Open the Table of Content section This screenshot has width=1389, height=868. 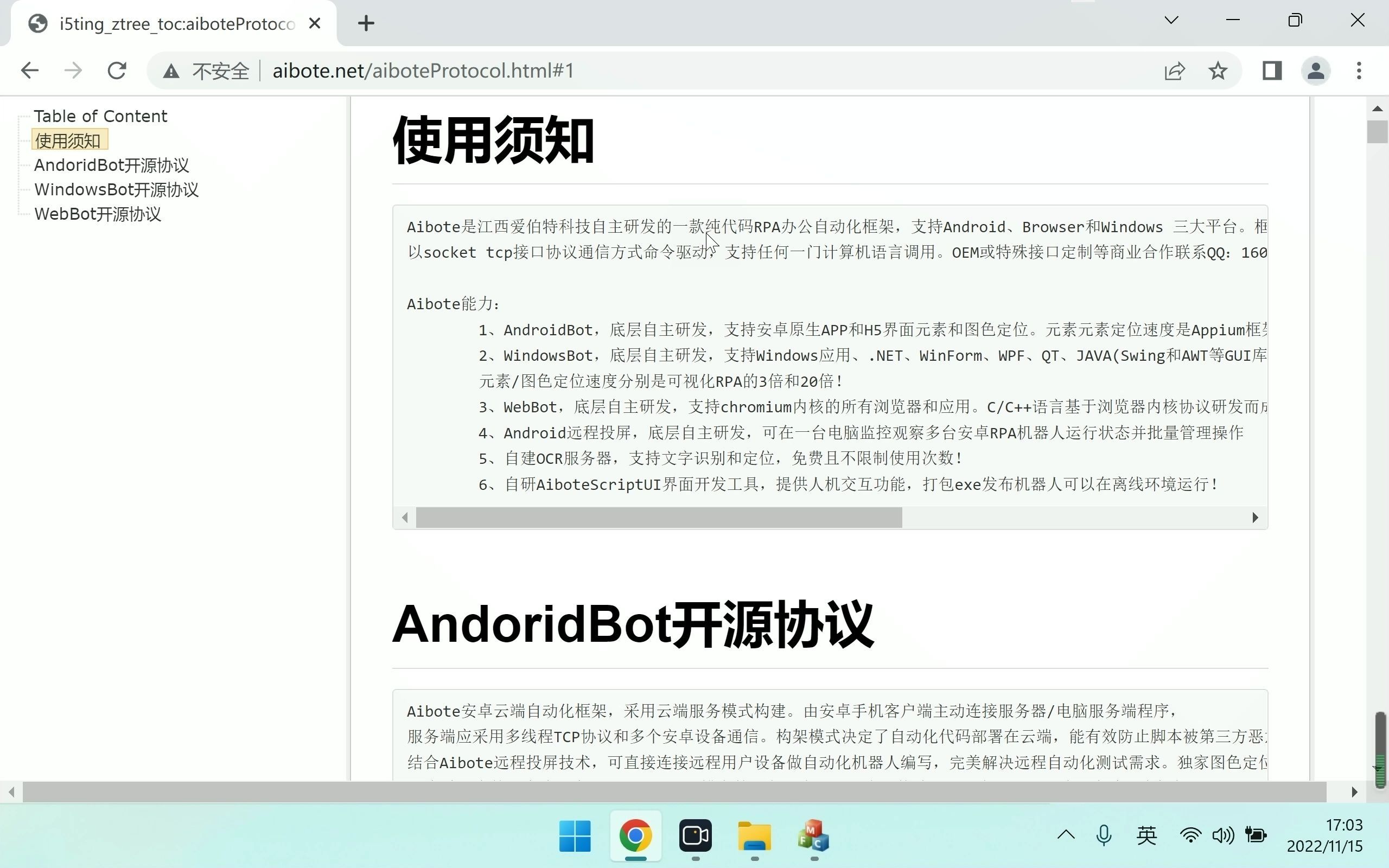(x=100, y=115)
